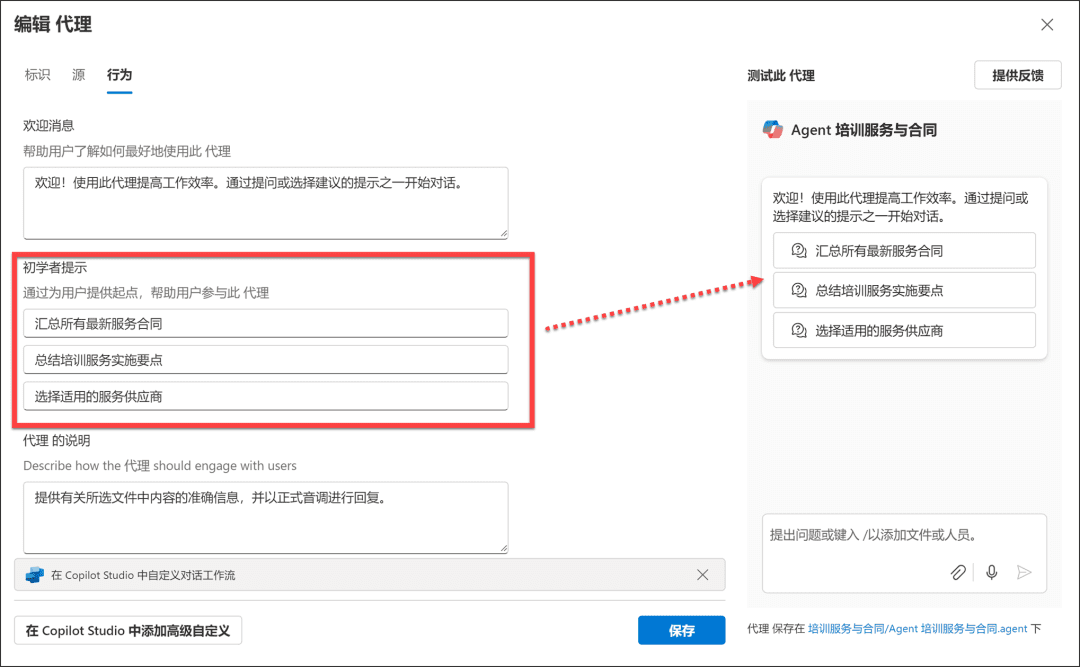This screenshot has height=667, width=1080.
Task: Click the send message arrow icon
Action: 1024,572
